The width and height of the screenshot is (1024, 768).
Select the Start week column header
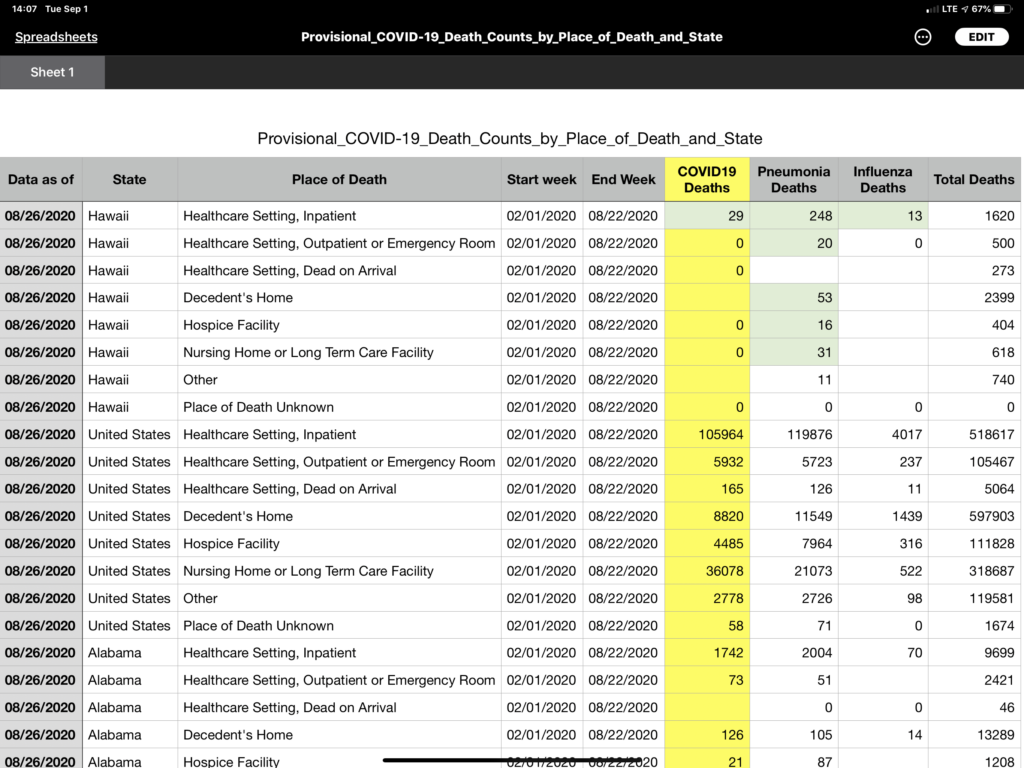coord(542,180)
